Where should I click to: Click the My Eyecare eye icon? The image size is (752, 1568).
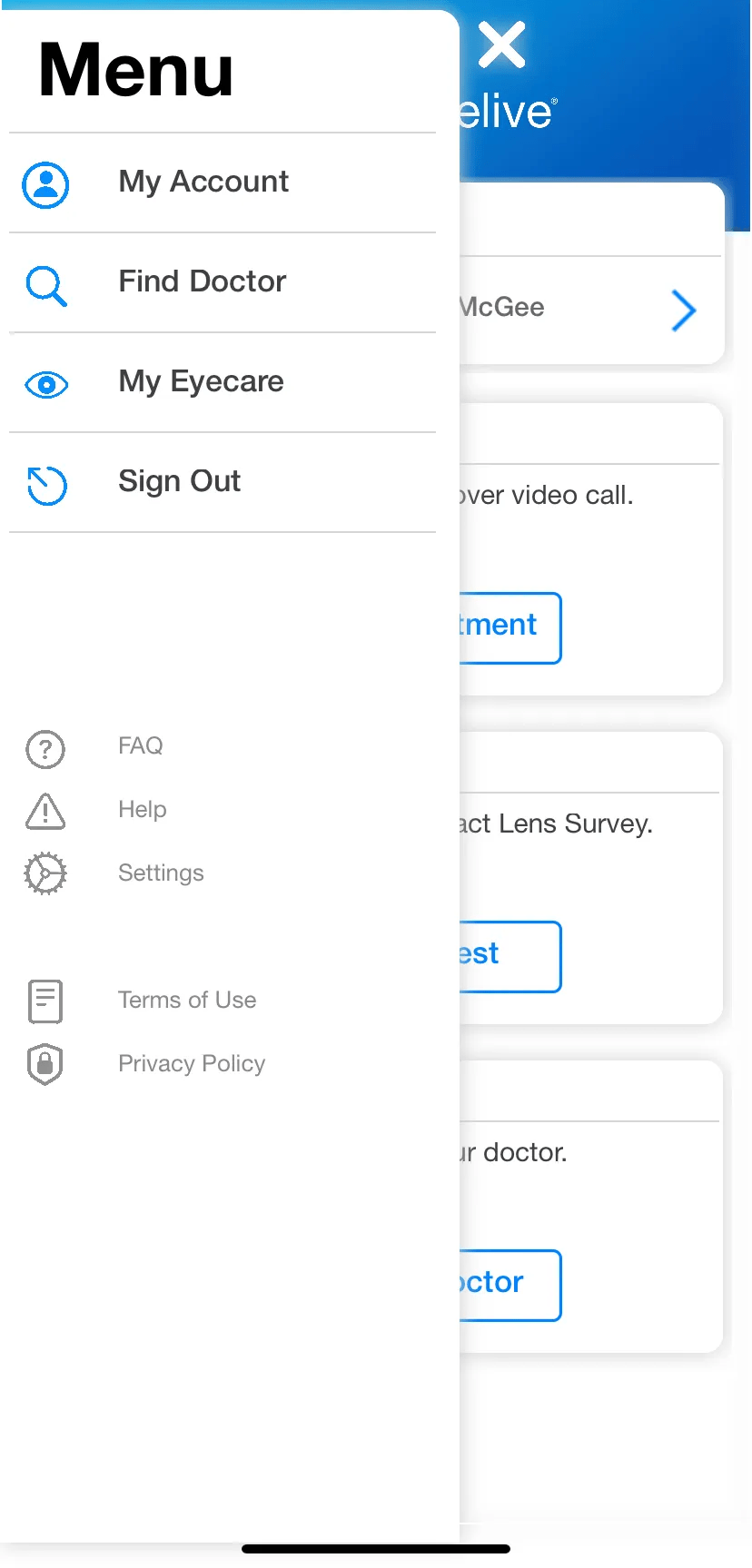pyautogui.click(x=45, y=384)
